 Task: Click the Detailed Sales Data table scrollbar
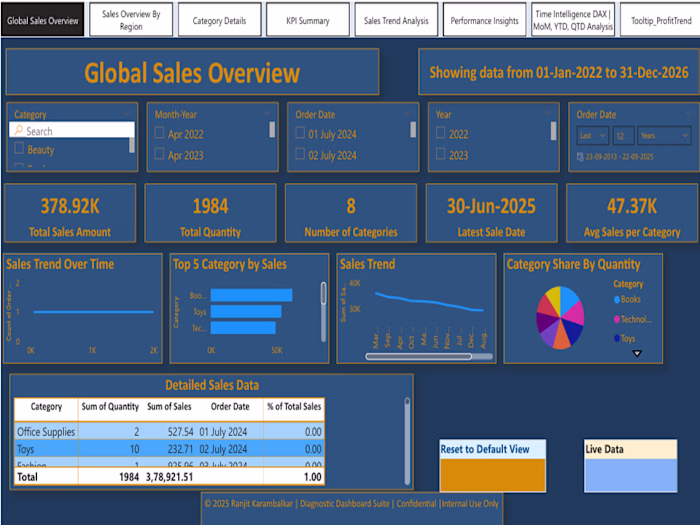pyautogui.click(x=407, y=441)
